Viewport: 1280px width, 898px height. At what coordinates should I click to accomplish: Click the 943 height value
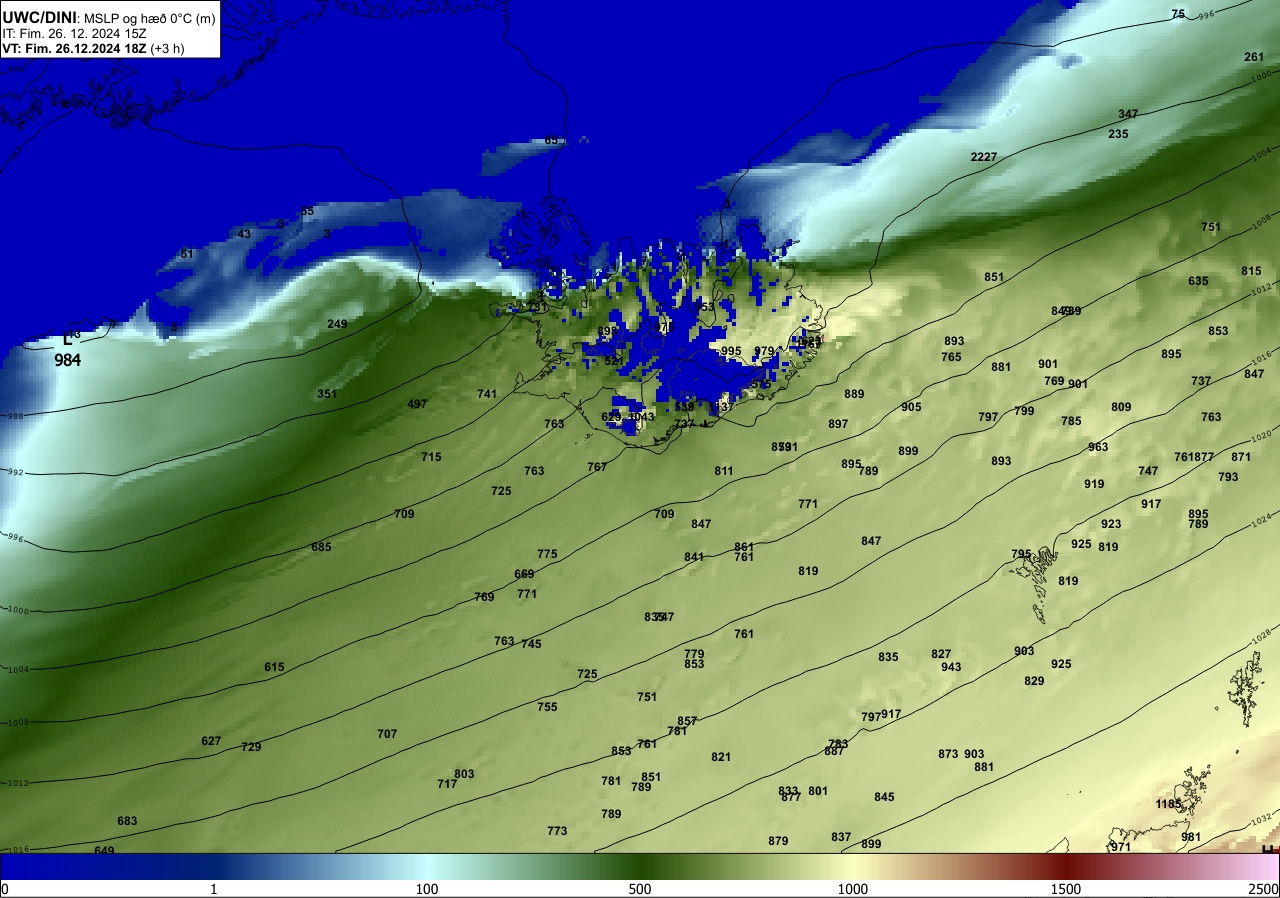tap(951, 667)
